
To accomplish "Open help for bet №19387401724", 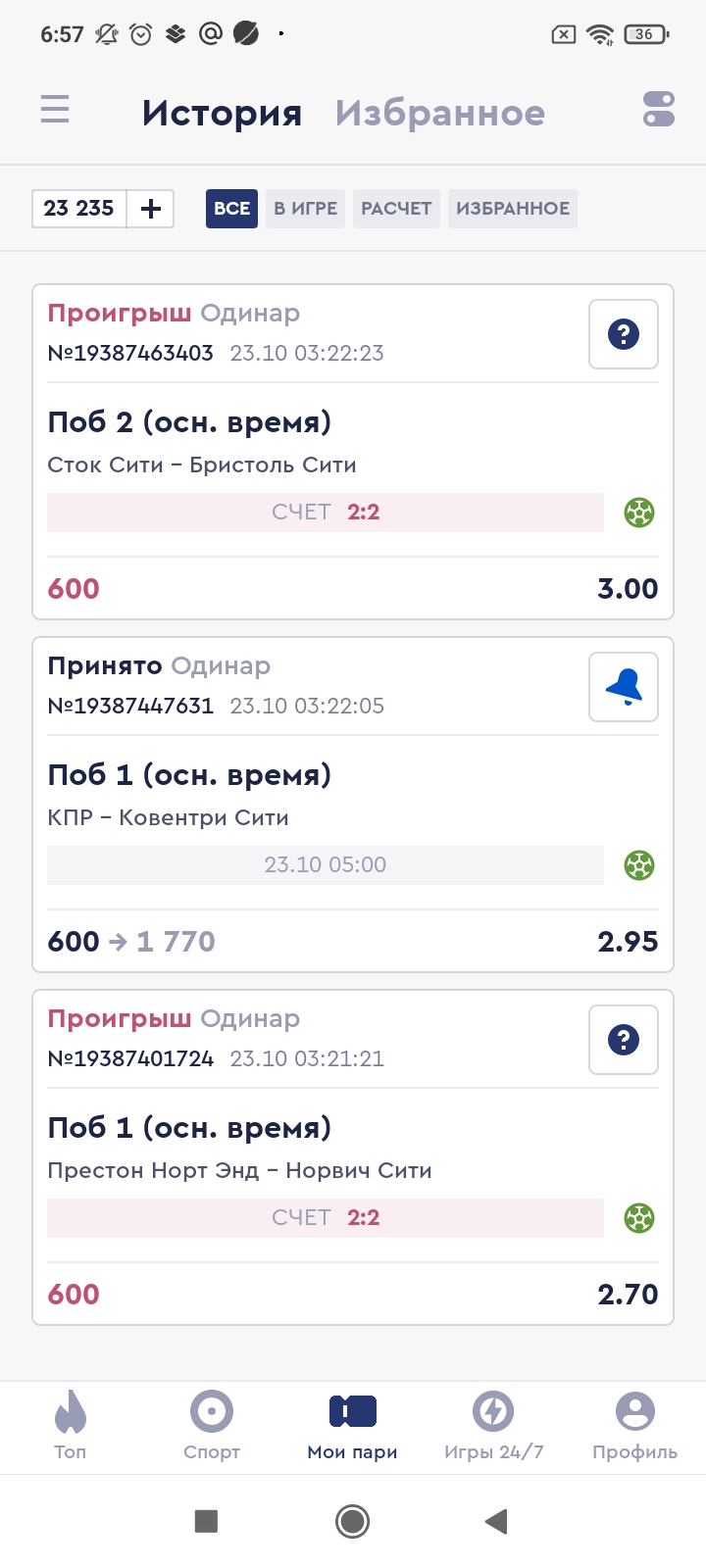I will coord(623,1040).
